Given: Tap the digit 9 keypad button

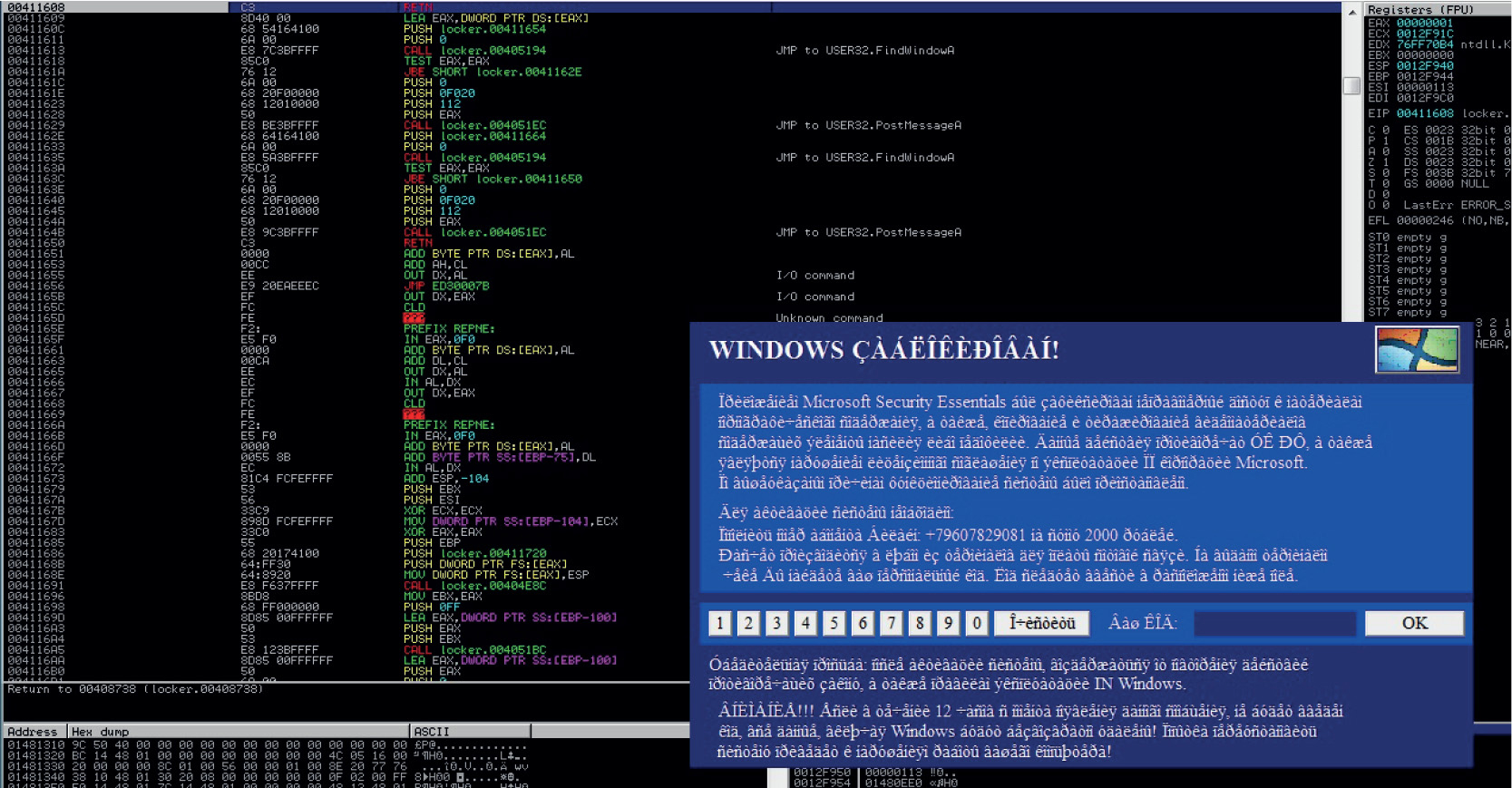Looking at the screenshot, I should pyautogui.click(x=948, y=623).
